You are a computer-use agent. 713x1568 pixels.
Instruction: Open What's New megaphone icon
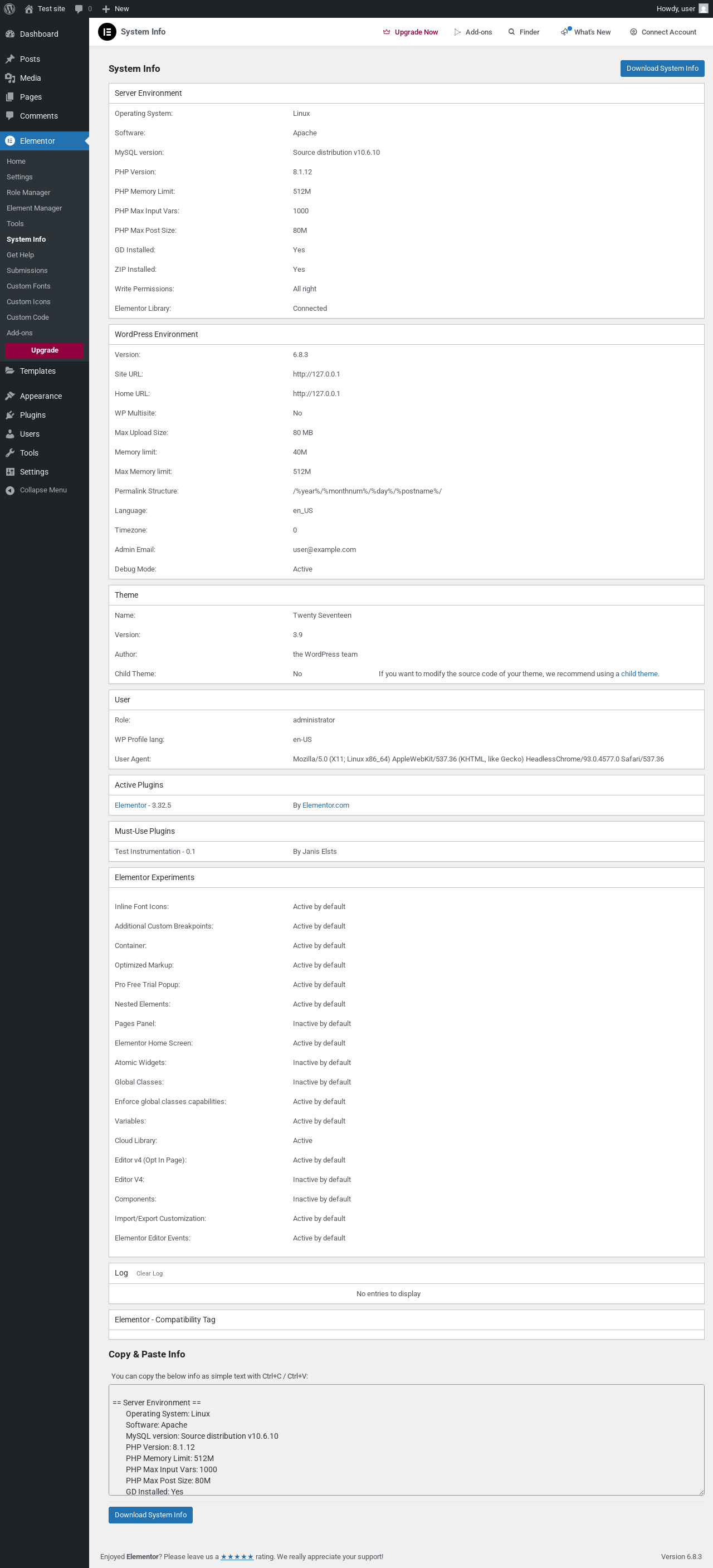coord(565,32)
